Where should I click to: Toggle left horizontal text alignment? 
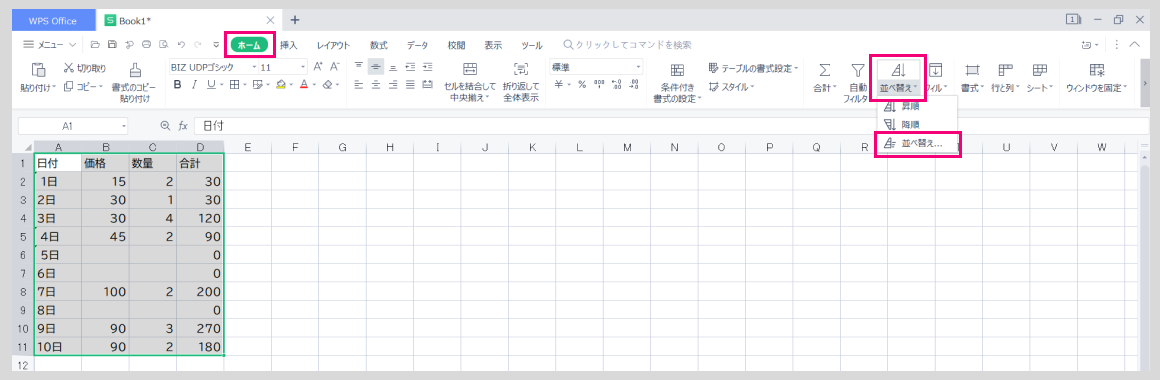point(359,85)
